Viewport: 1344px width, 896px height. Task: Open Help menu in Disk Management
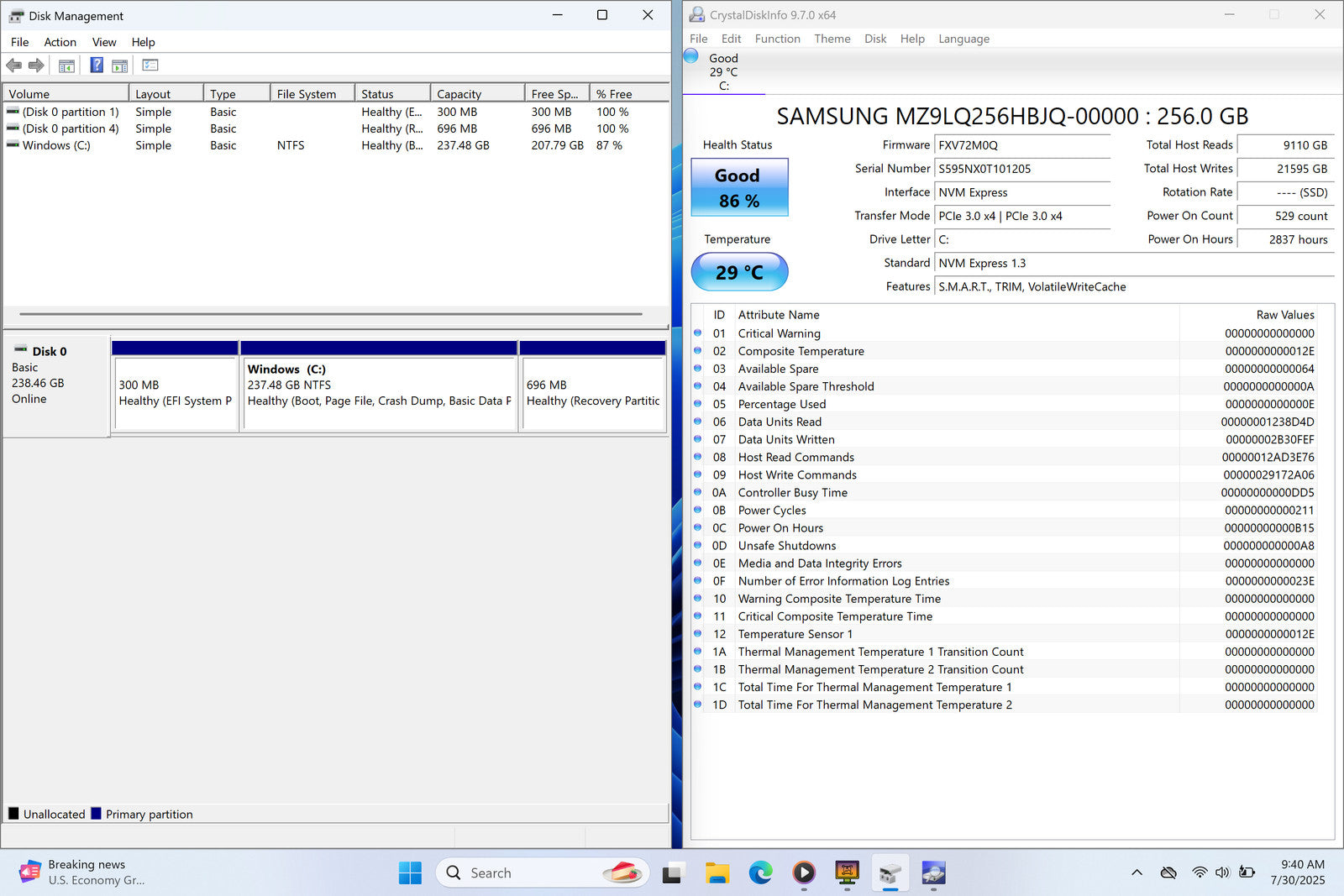tap(143, 42)
